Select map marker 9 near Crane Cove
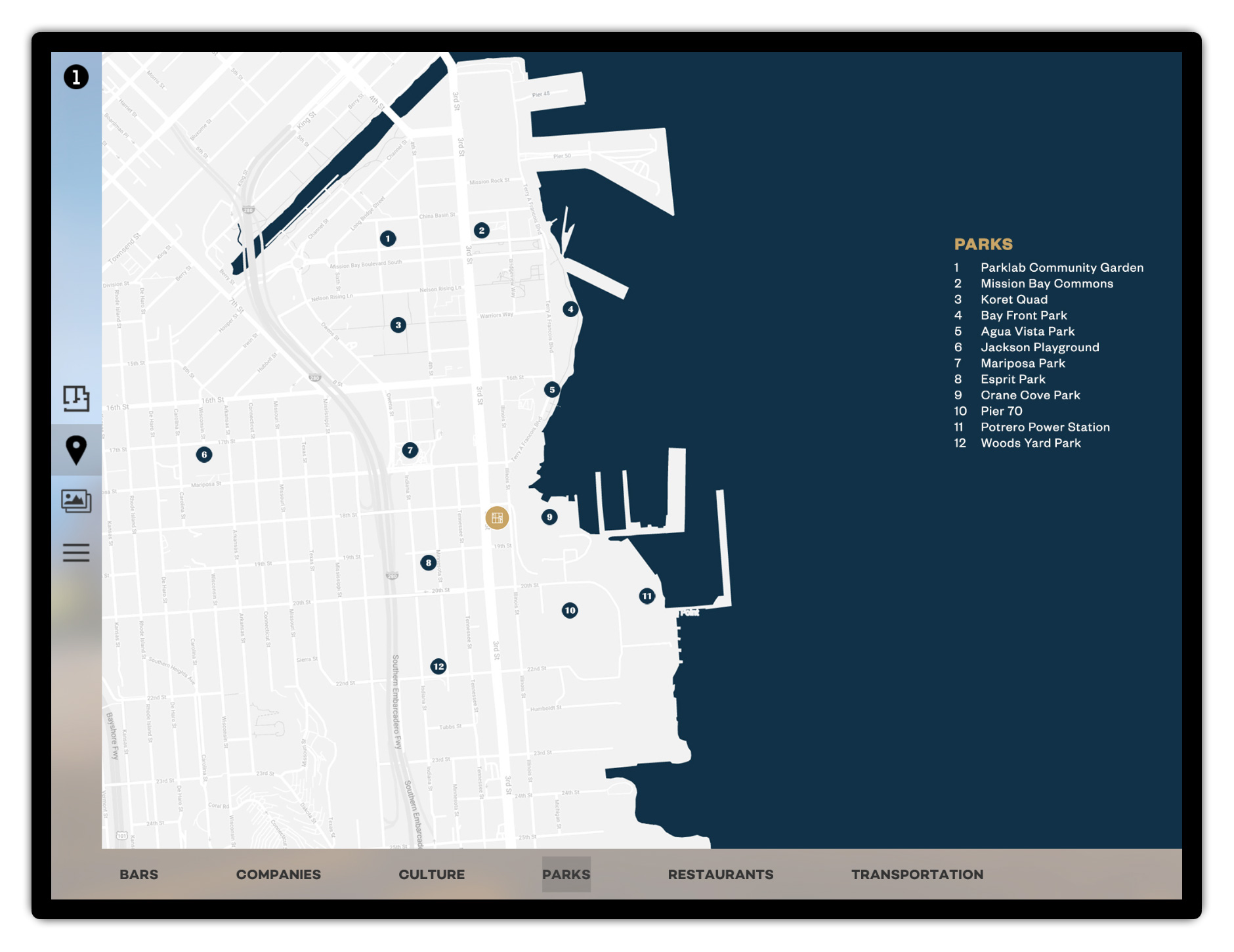This screenshot has width=1234, height=952. pyautogui.click(x=549, y=517)
